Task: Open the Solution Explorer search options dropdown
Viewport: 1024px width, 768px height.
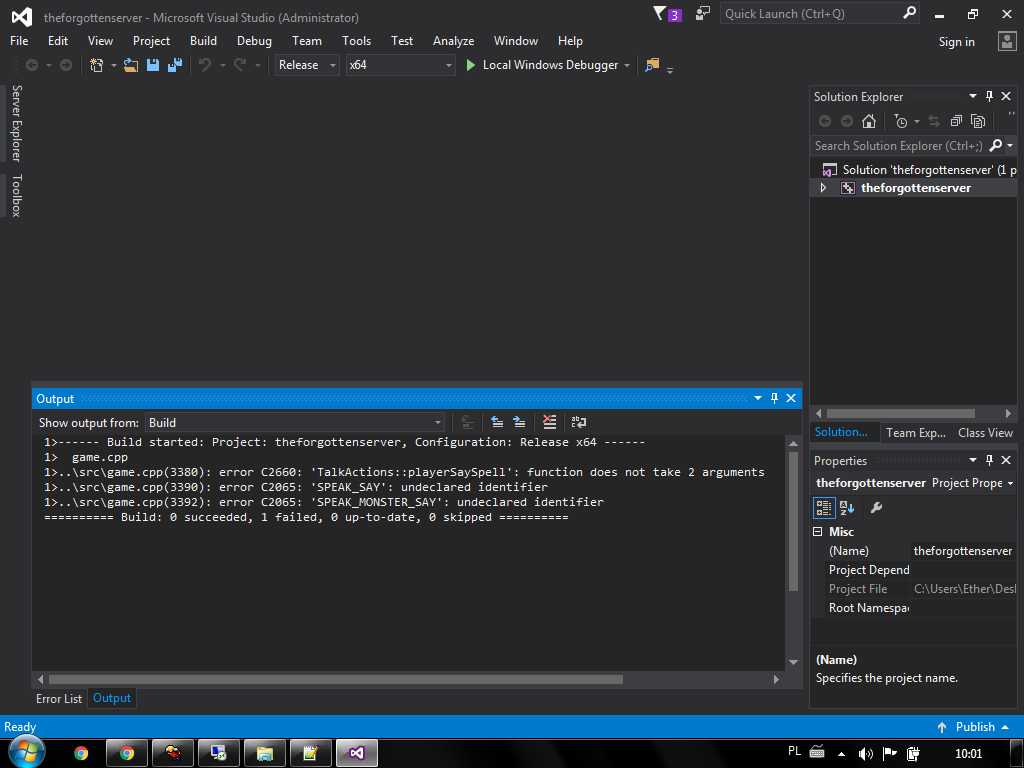Action: (1010, 146)
